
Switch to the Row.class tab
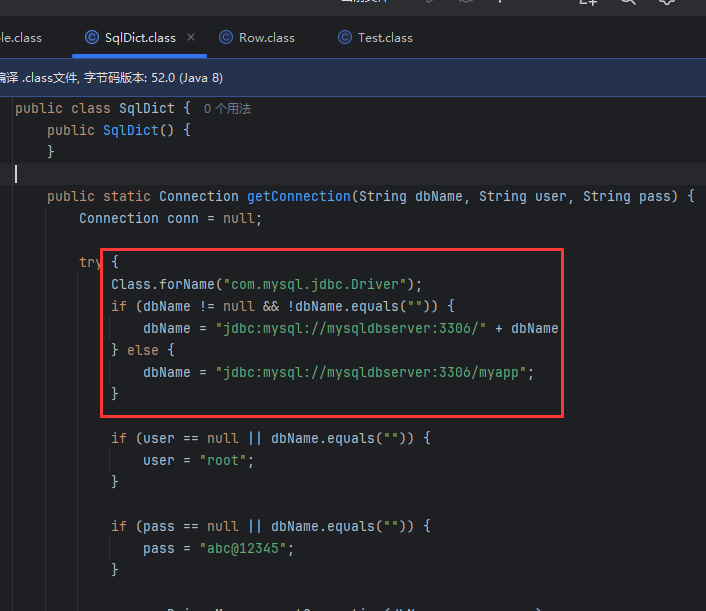266,38
